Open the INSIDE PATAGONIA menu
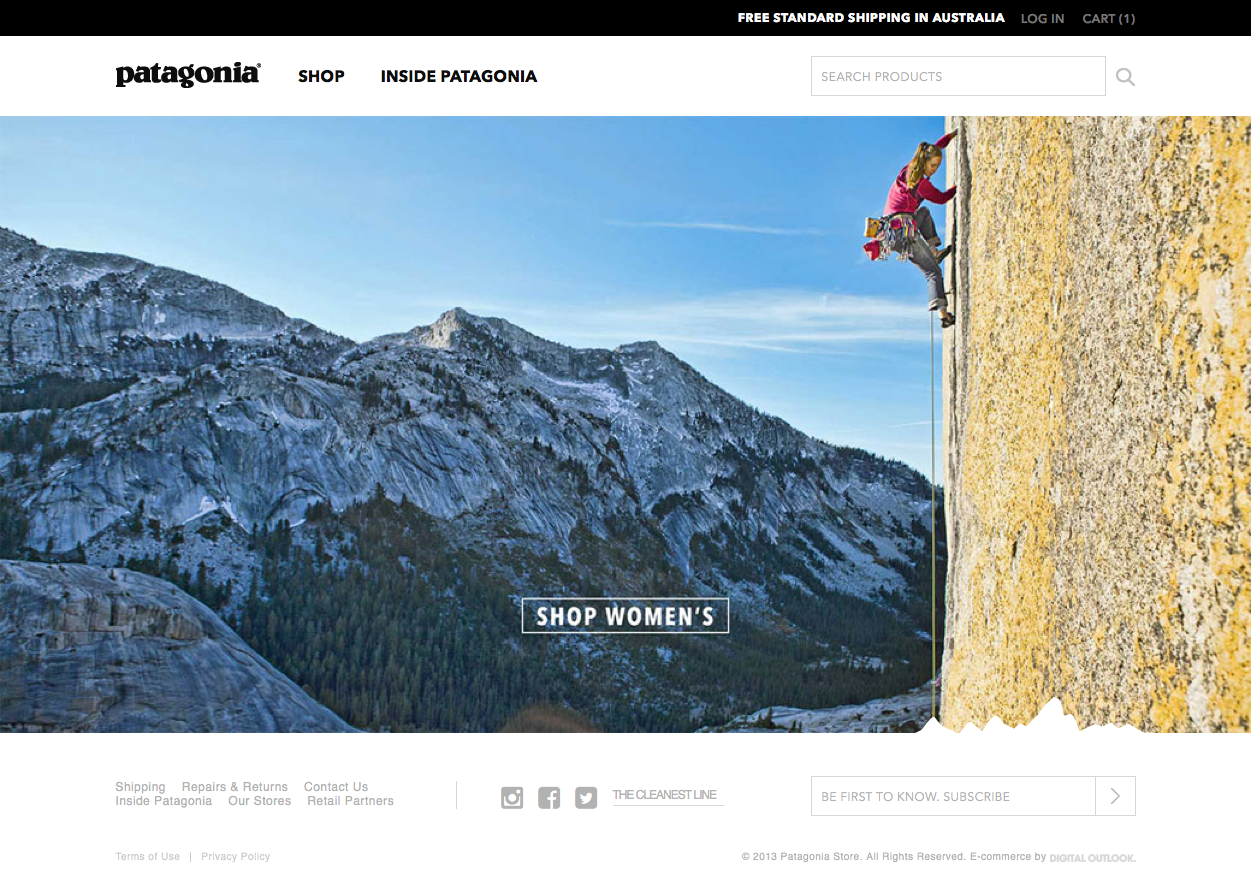This screenshot has height=893, width=1251. pyautogui.click(x=459, y=76)
